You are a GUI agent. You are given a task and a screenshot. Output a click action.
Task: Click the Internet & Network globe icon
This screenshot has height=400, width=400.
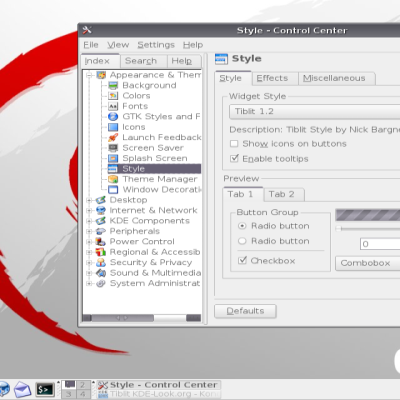click(x=101, y=210)
